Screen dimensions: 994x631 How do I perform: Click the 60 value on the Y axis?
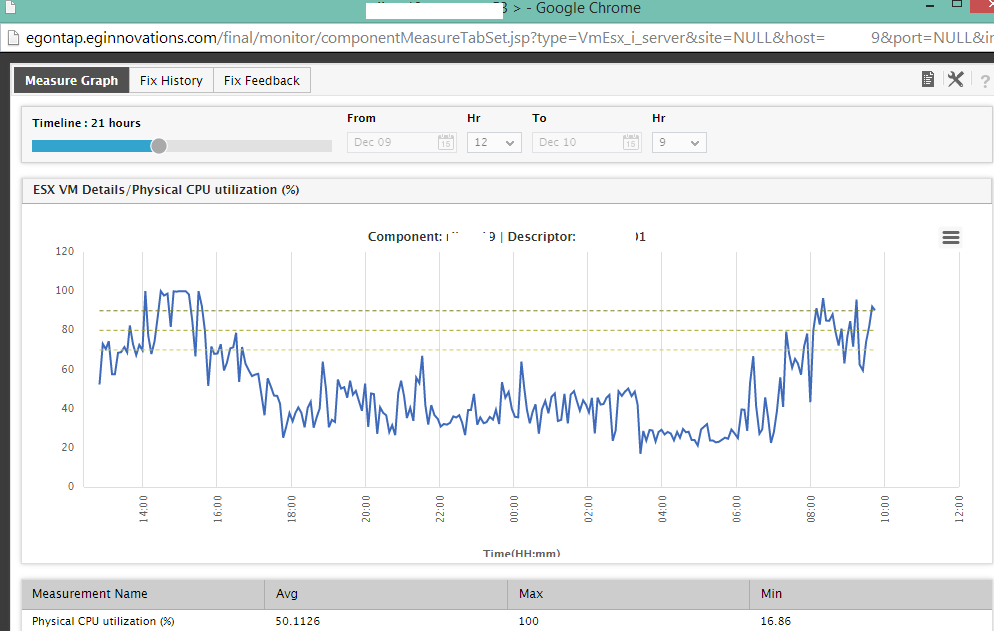tap(67, 369)
